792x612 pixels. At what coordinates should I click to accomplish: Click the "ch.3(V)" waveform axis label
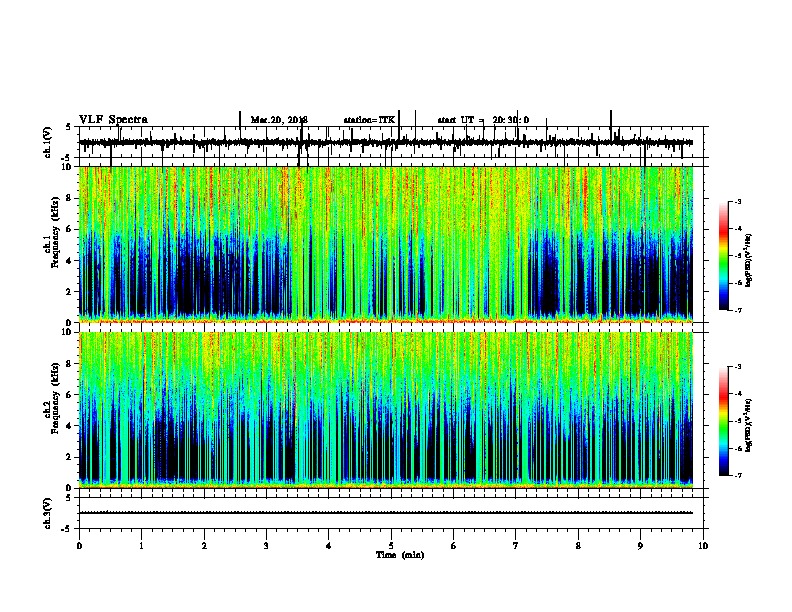point(48,513)
